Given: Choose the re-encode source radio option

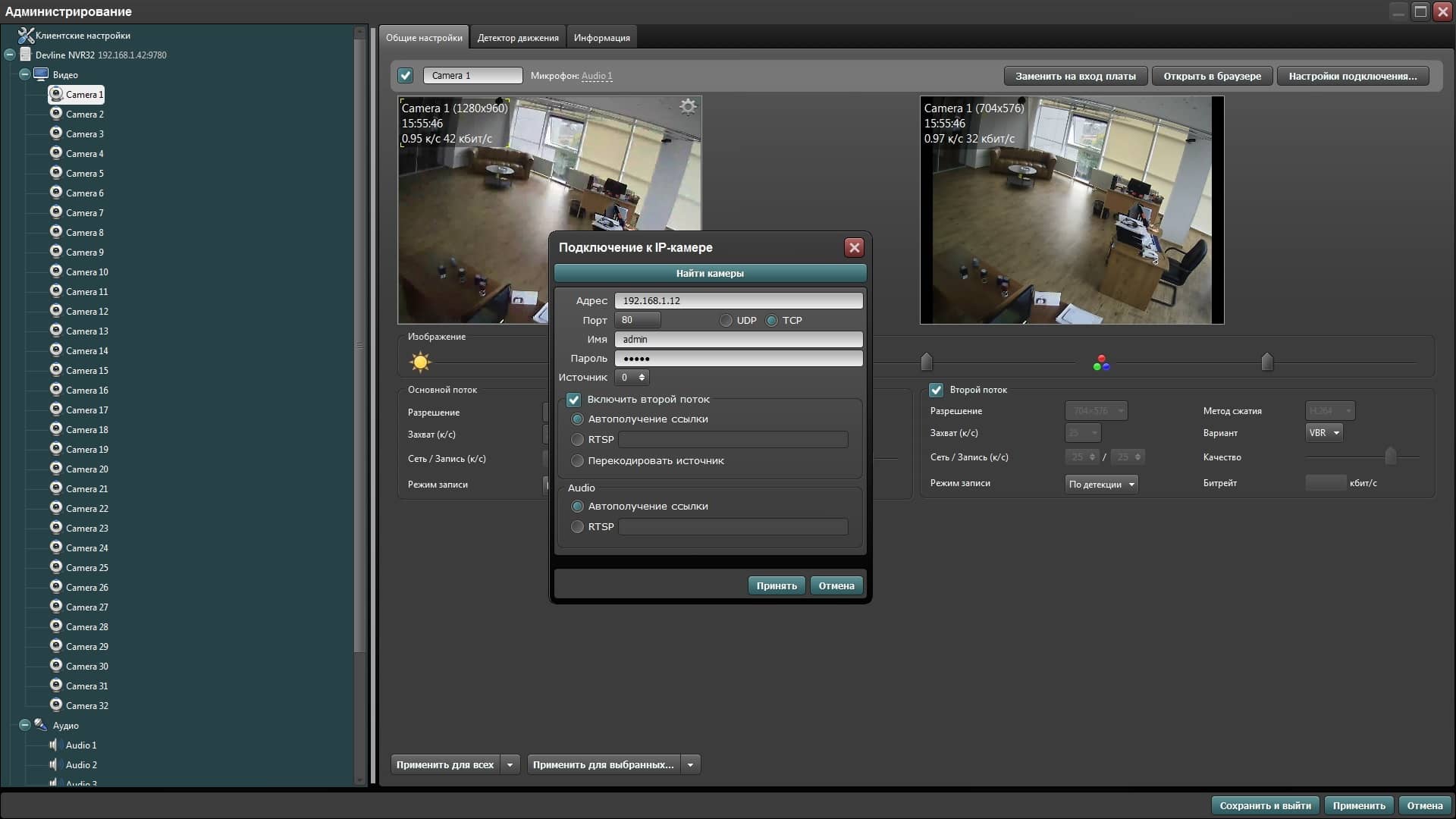Looking at the screenshot, I should (578, 461).
